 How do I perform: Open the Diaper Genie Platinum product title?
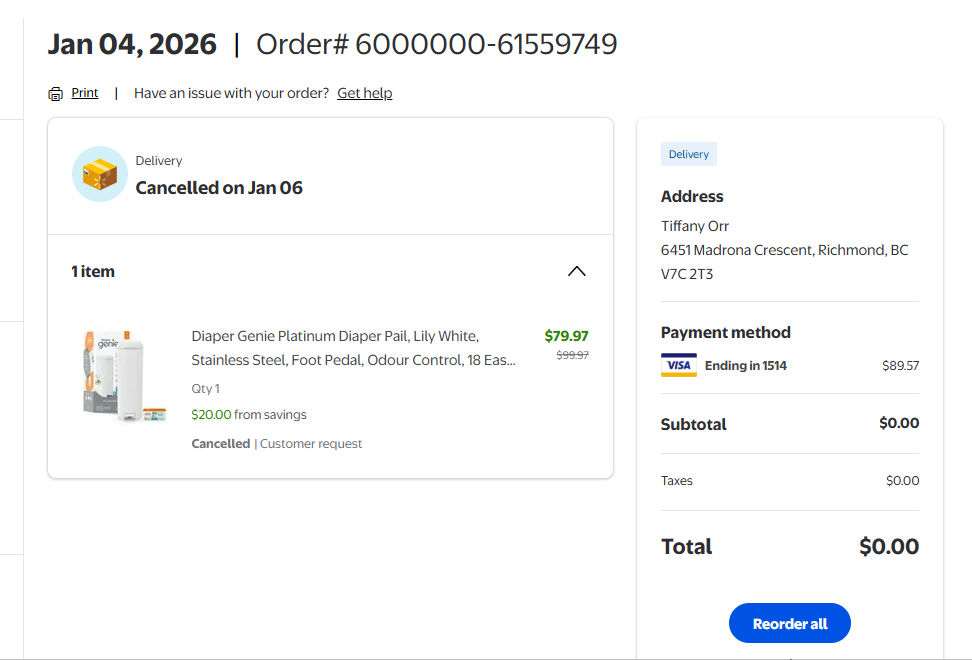[353, 348]
